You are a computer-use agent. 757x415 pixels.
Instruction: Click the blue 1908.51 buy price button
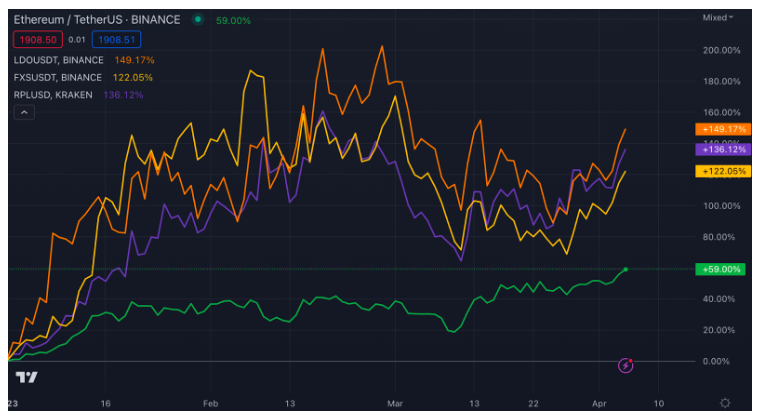116,40
